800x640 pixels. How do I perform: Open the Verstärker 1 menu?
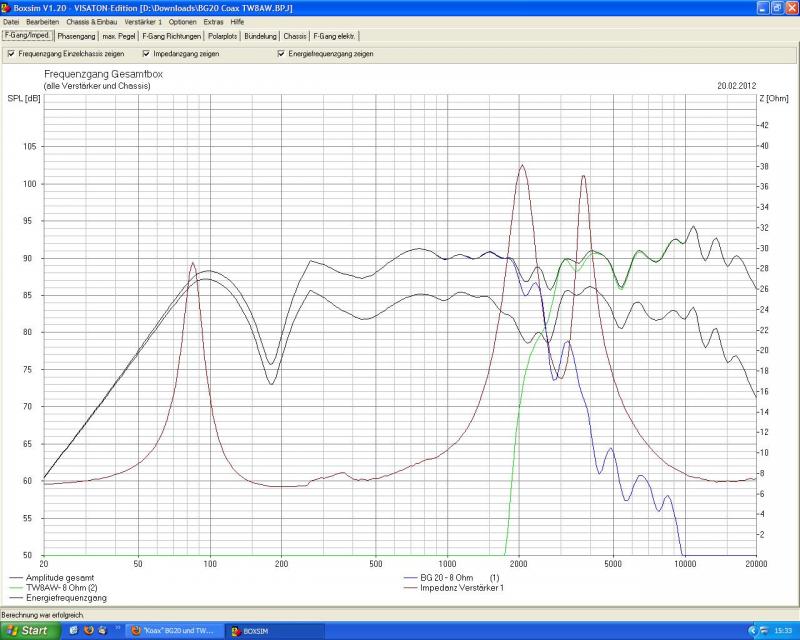pos(143,21)
